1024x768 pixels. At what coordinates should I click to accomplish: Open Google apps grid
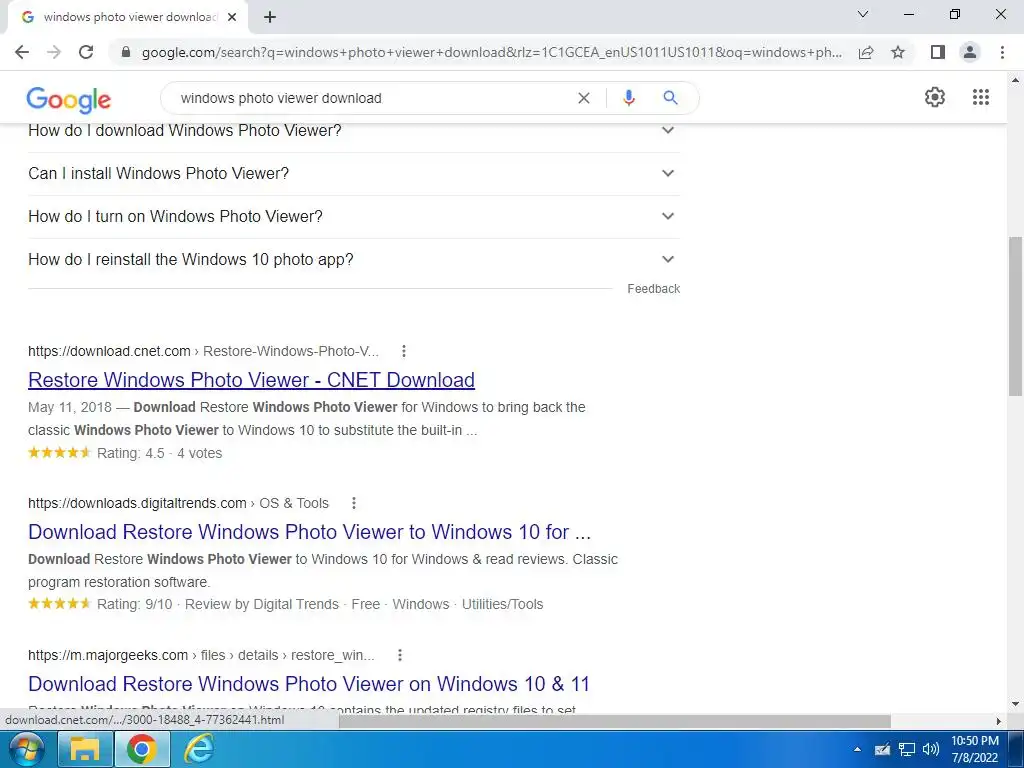(981, 97)
